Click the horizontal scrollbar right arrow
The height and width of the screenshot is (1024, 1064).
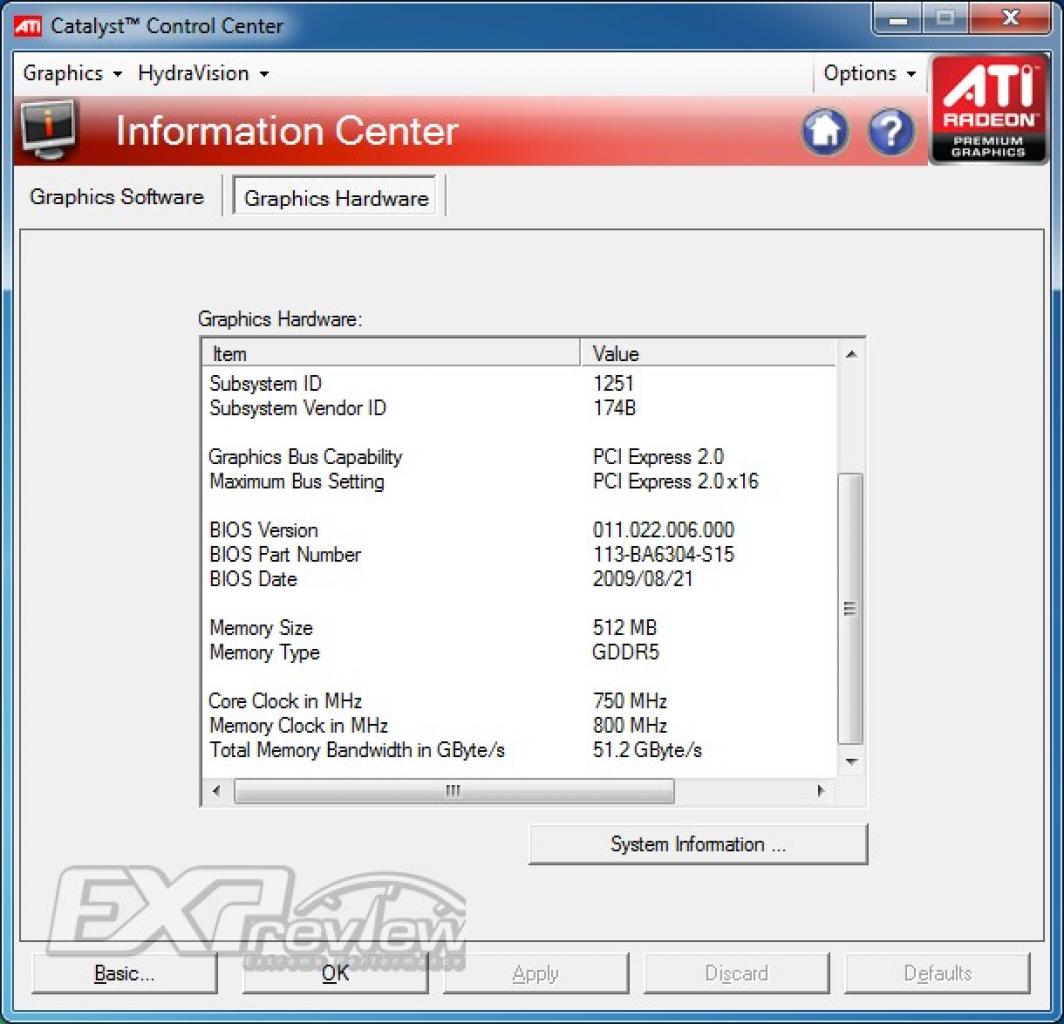click(820, 791)
